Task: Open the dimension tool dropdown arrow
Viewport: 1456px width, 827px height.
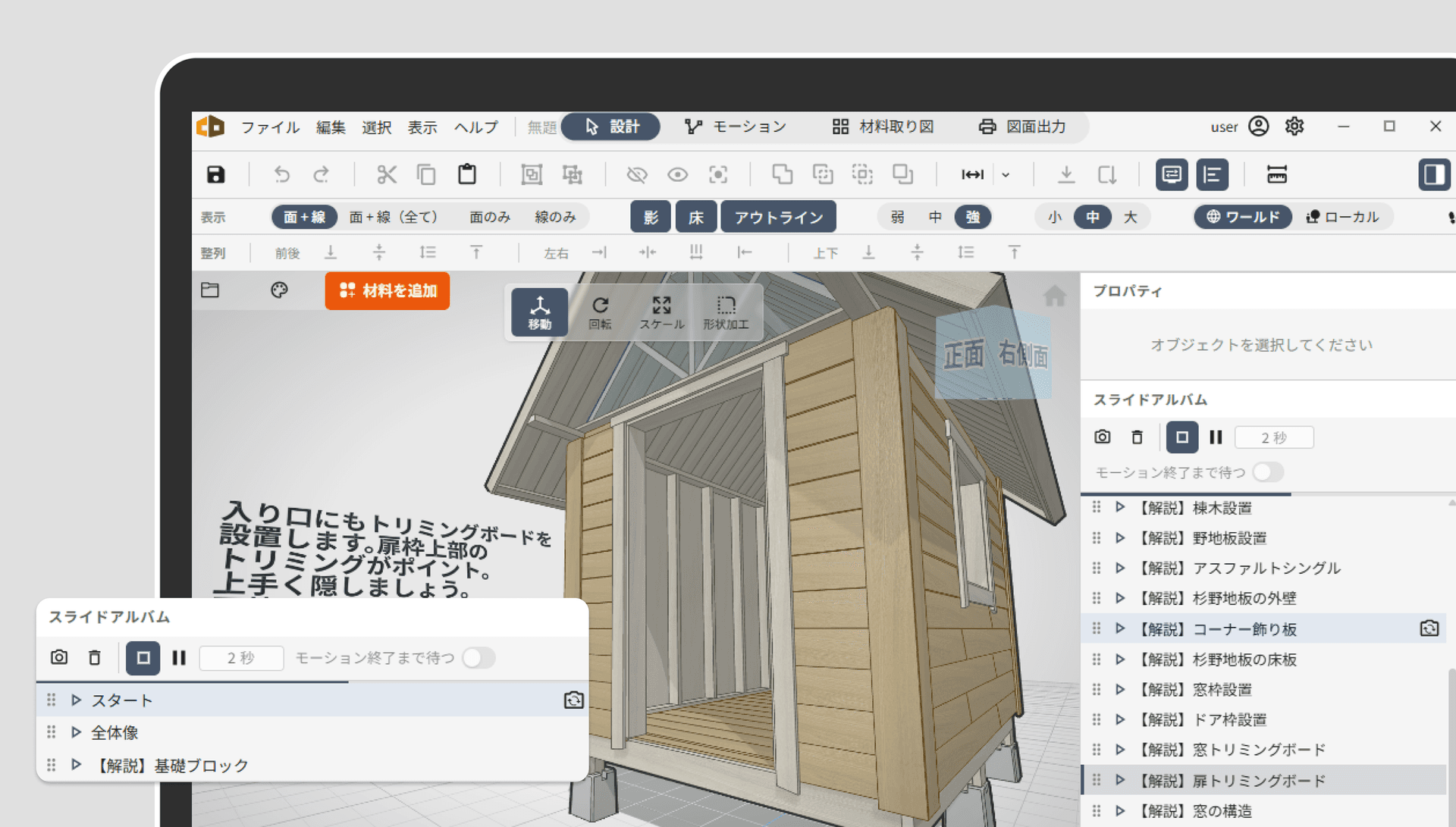Action: click(x=1006, y=174)
